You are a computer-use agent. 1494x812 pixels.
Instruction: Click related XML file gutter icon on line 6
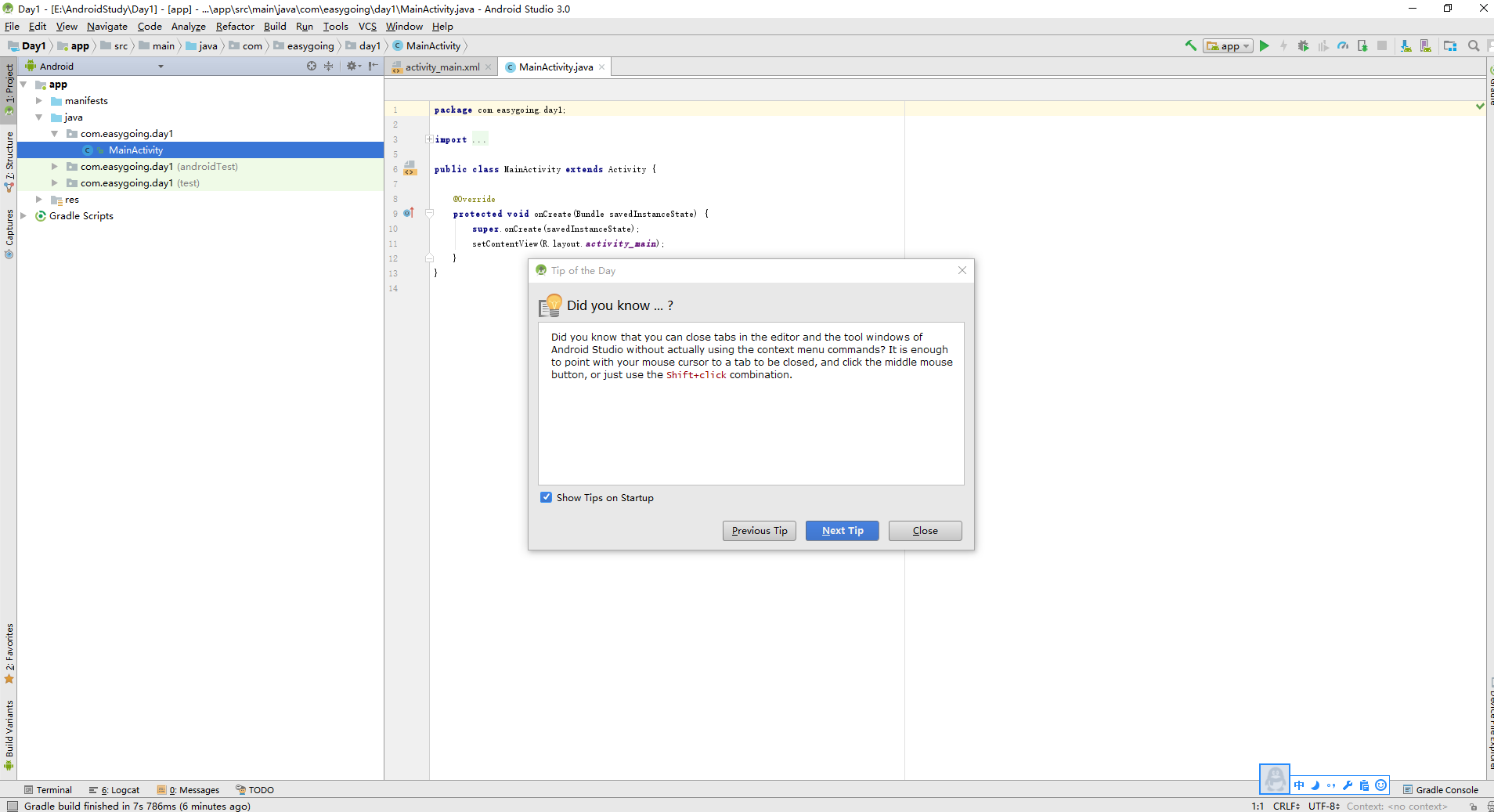click(x=410, y=168)
